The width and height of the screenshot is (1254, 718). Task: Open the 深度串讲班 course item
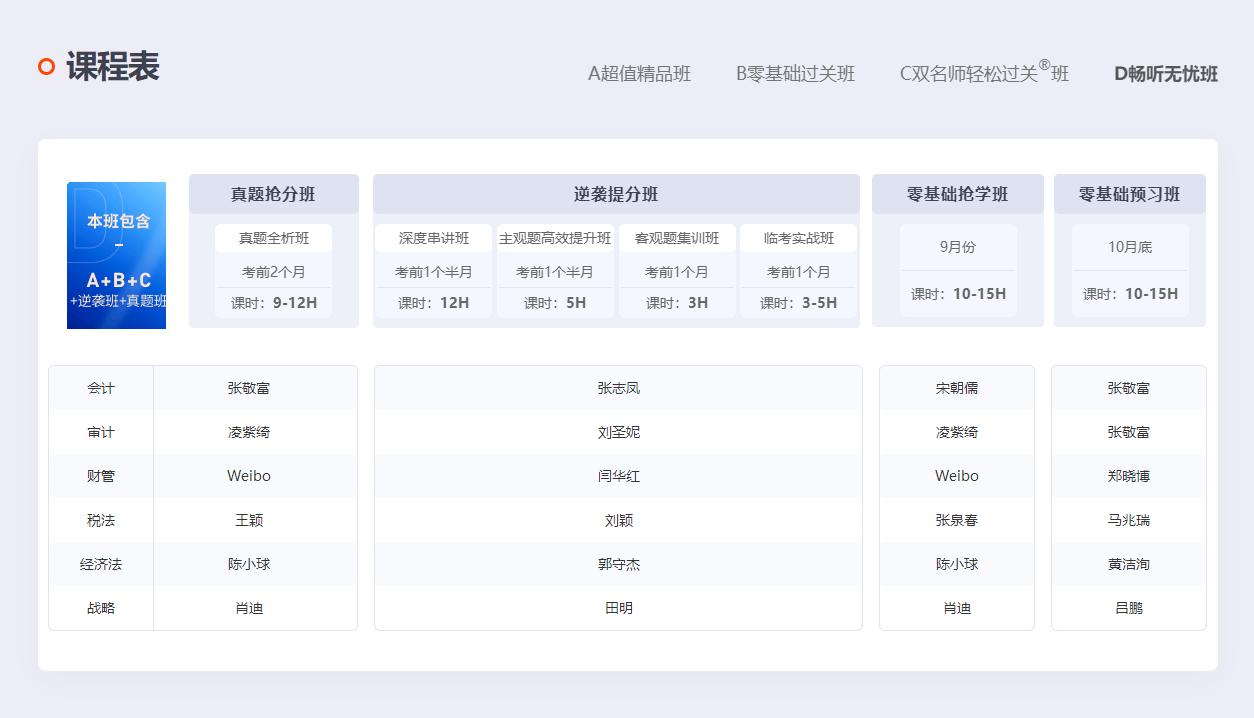click(434, 238)
